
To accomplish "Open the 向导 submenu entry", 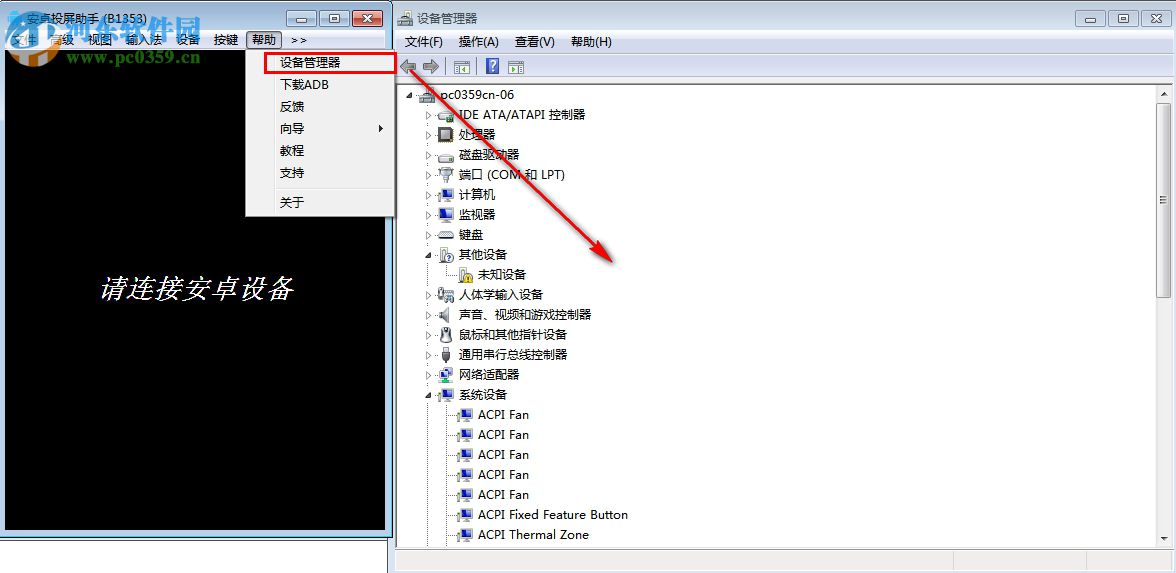I will (320, 129).
